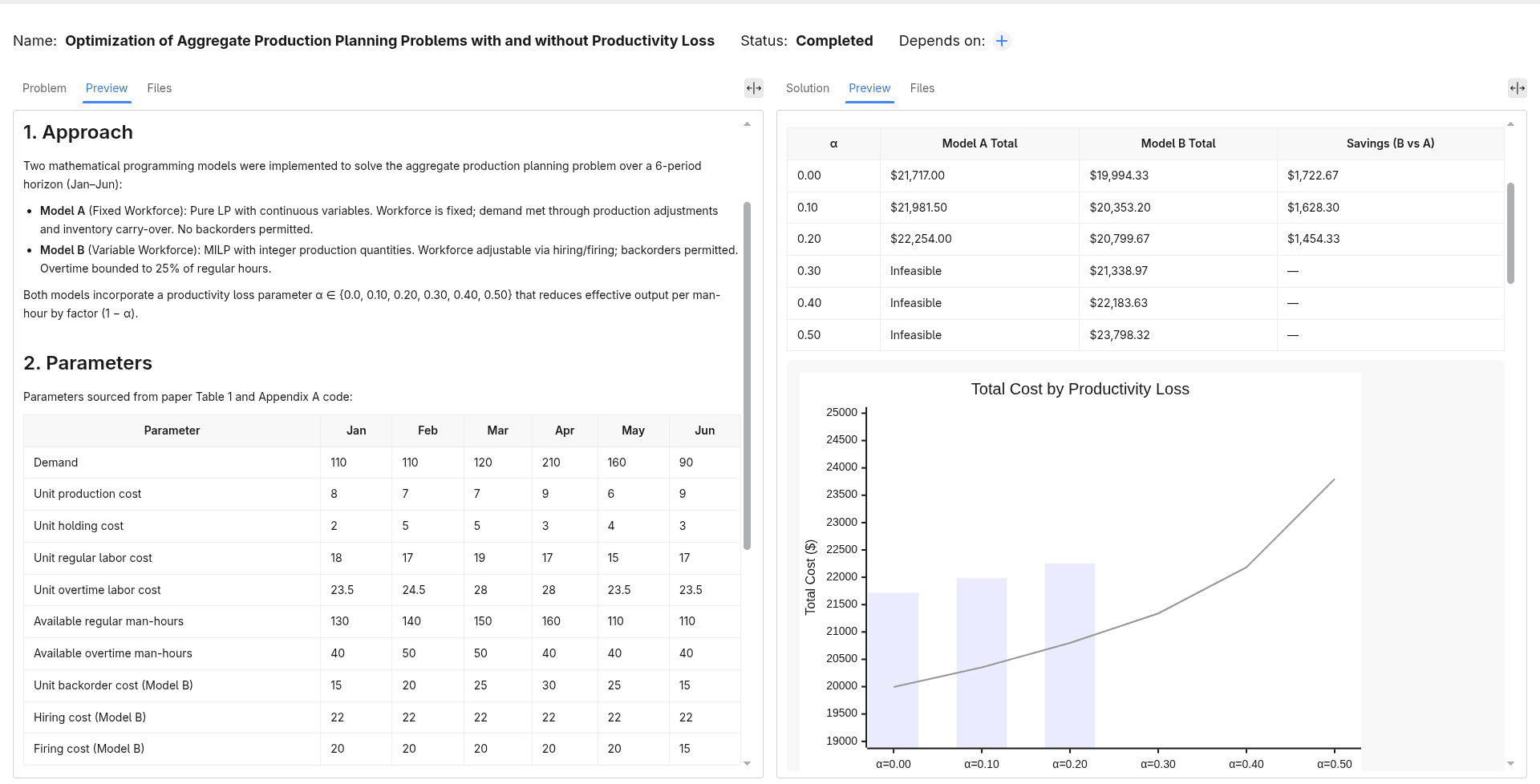Click the Savings (B vs A) column header
Viewport: 1540px width, 784px height.
[x=1390, y=143]
